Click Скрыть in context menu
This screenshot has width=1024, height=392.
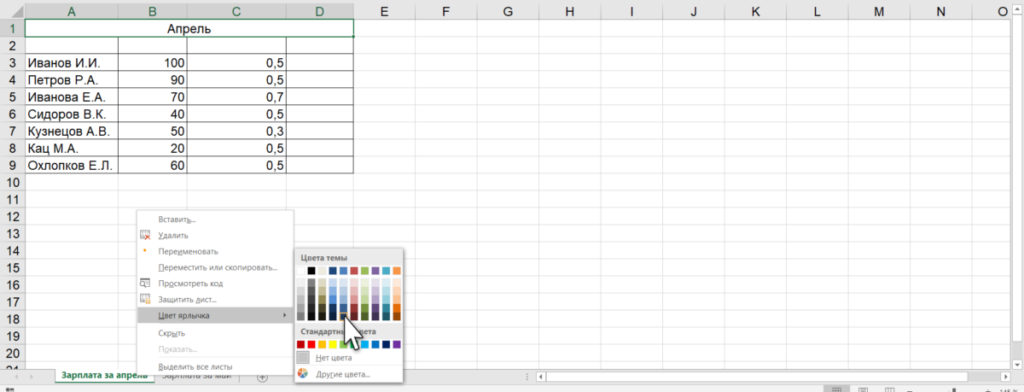[172, 333]
